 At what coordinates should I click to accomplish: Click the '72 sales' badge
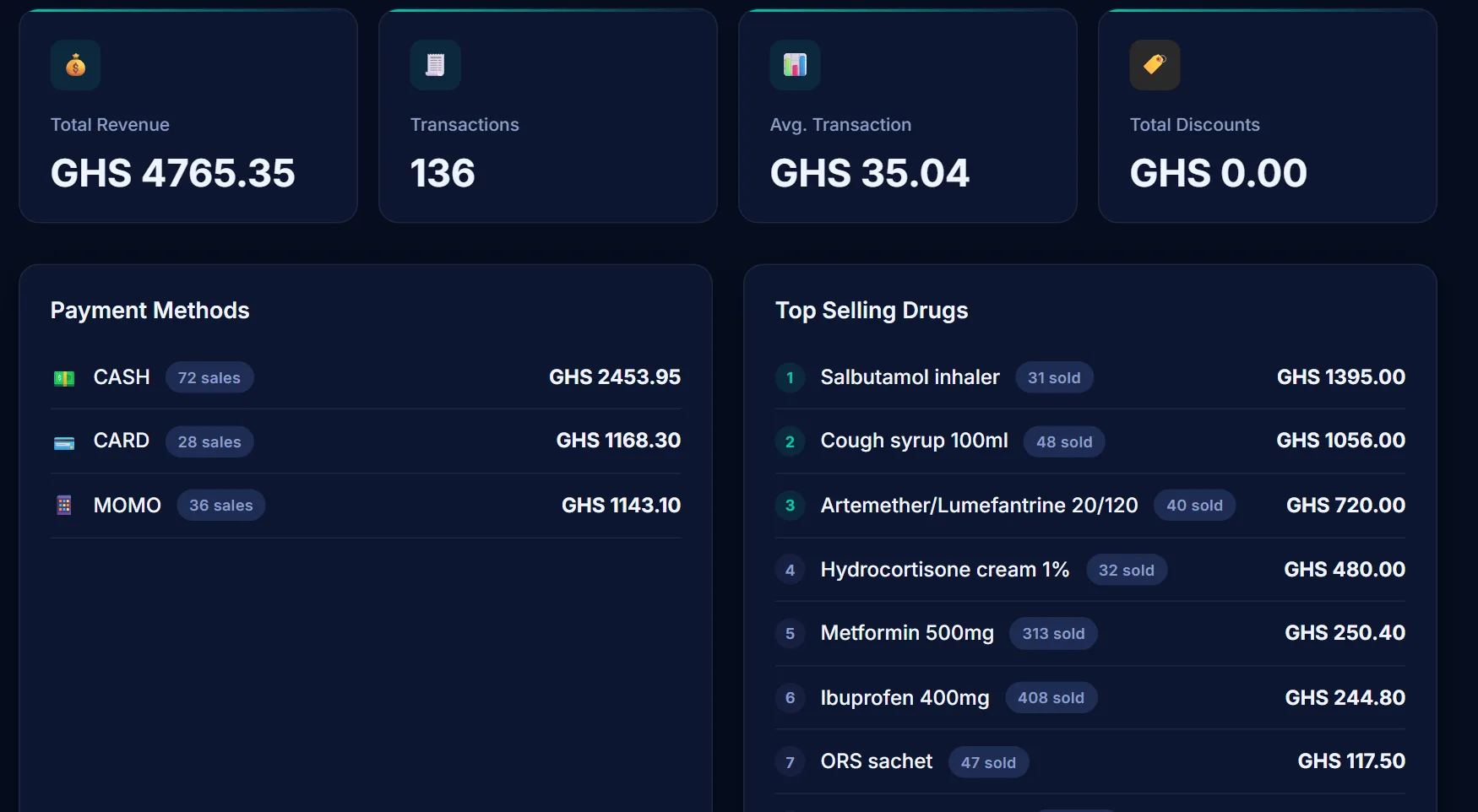click(x=209, y=377)
